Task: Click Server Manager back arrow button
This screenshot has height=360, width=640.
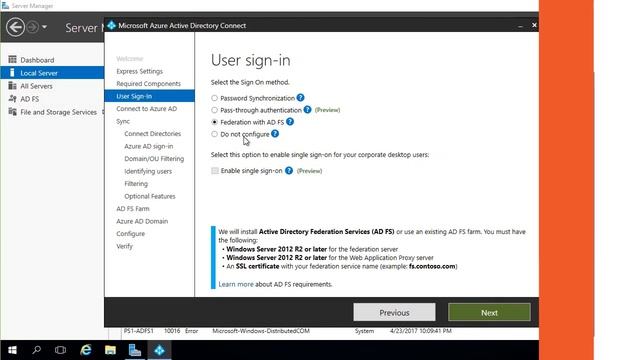Action: [16, 27]
